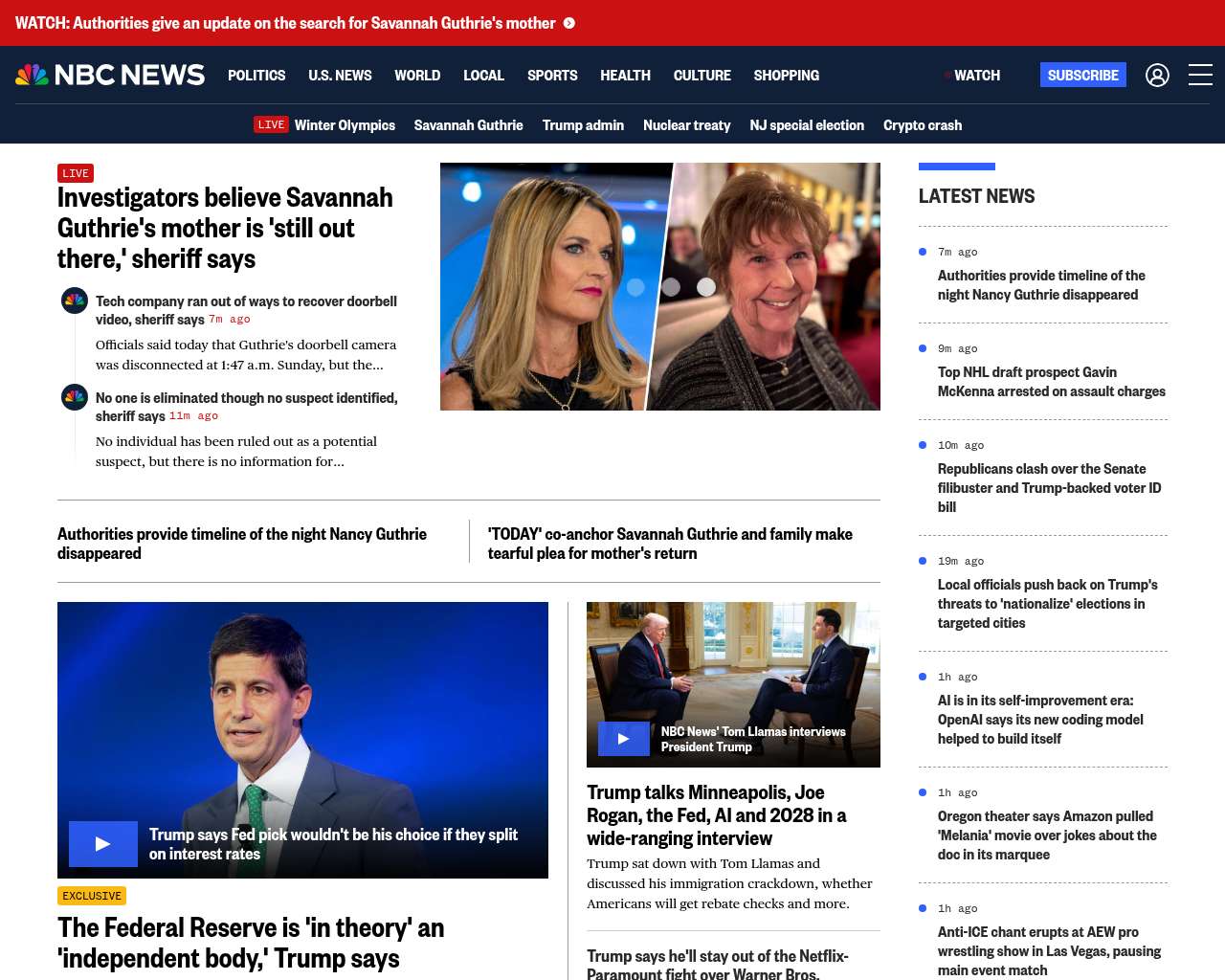Open the OpenAI coding model story

pyautogui.click(x=1040, y=720)
